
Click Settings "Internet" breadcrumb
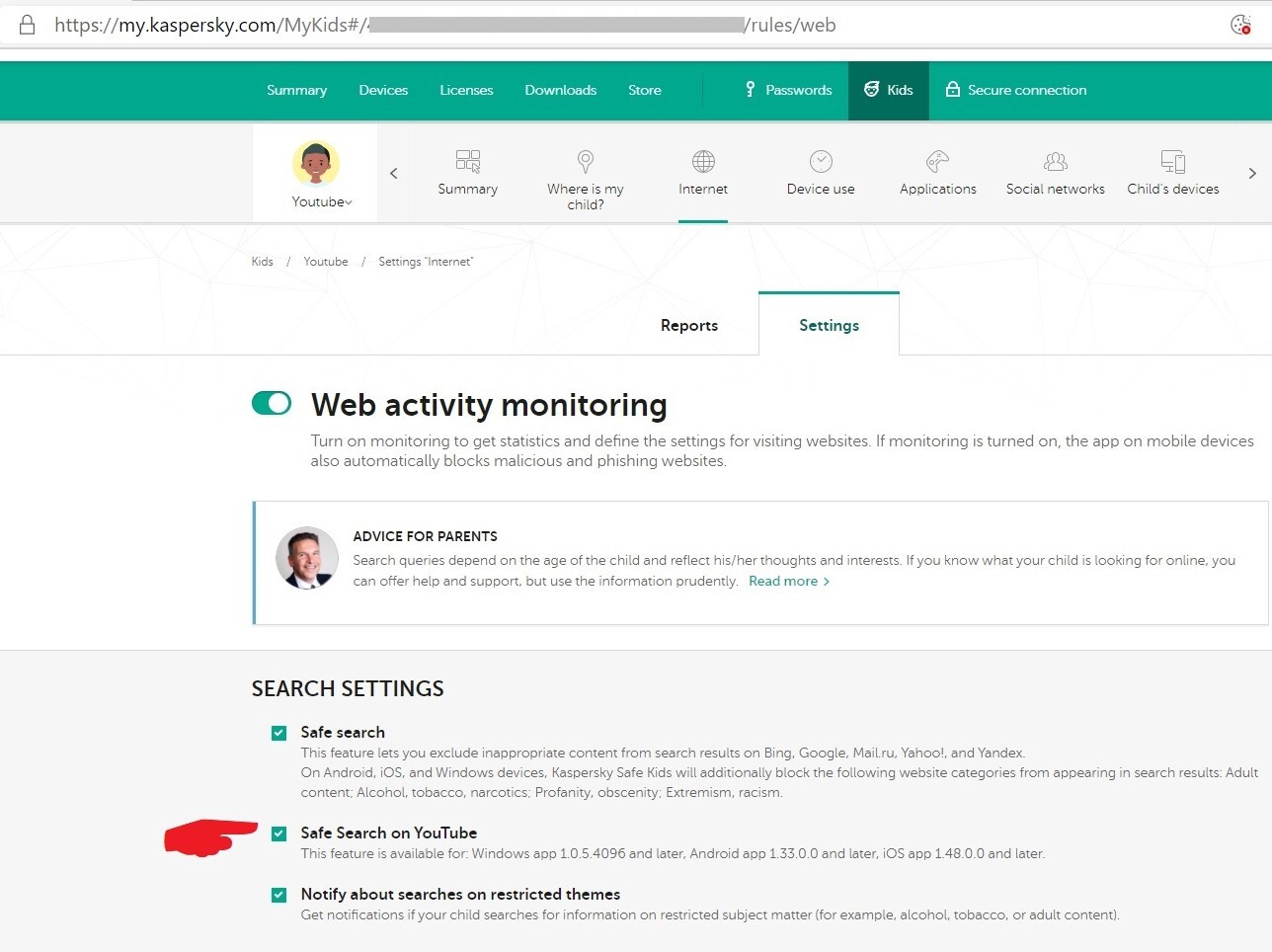[x=426, y=262]
